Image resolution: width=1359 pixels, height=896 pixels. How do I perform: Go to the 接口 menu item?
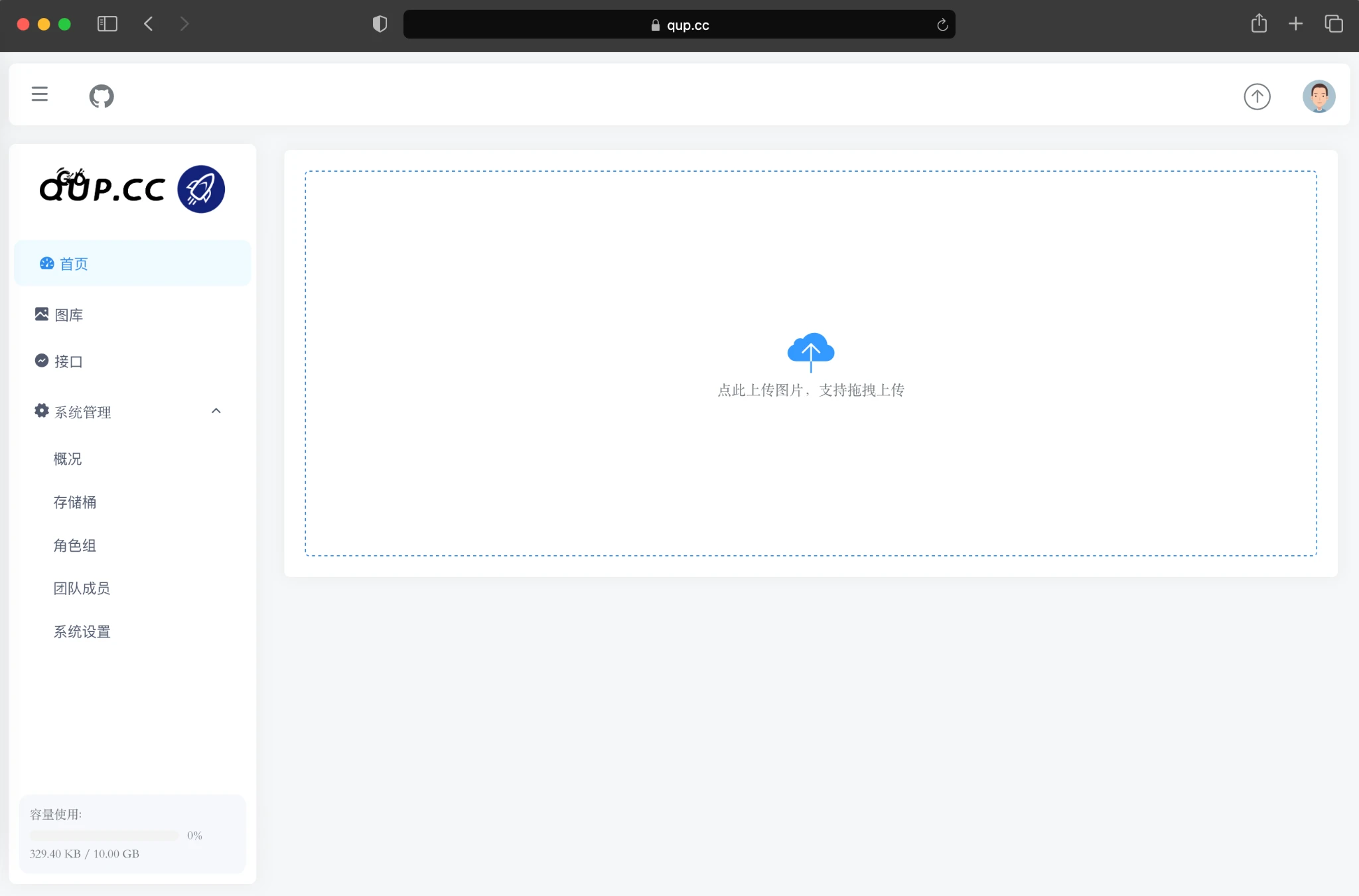pos(68,361)
